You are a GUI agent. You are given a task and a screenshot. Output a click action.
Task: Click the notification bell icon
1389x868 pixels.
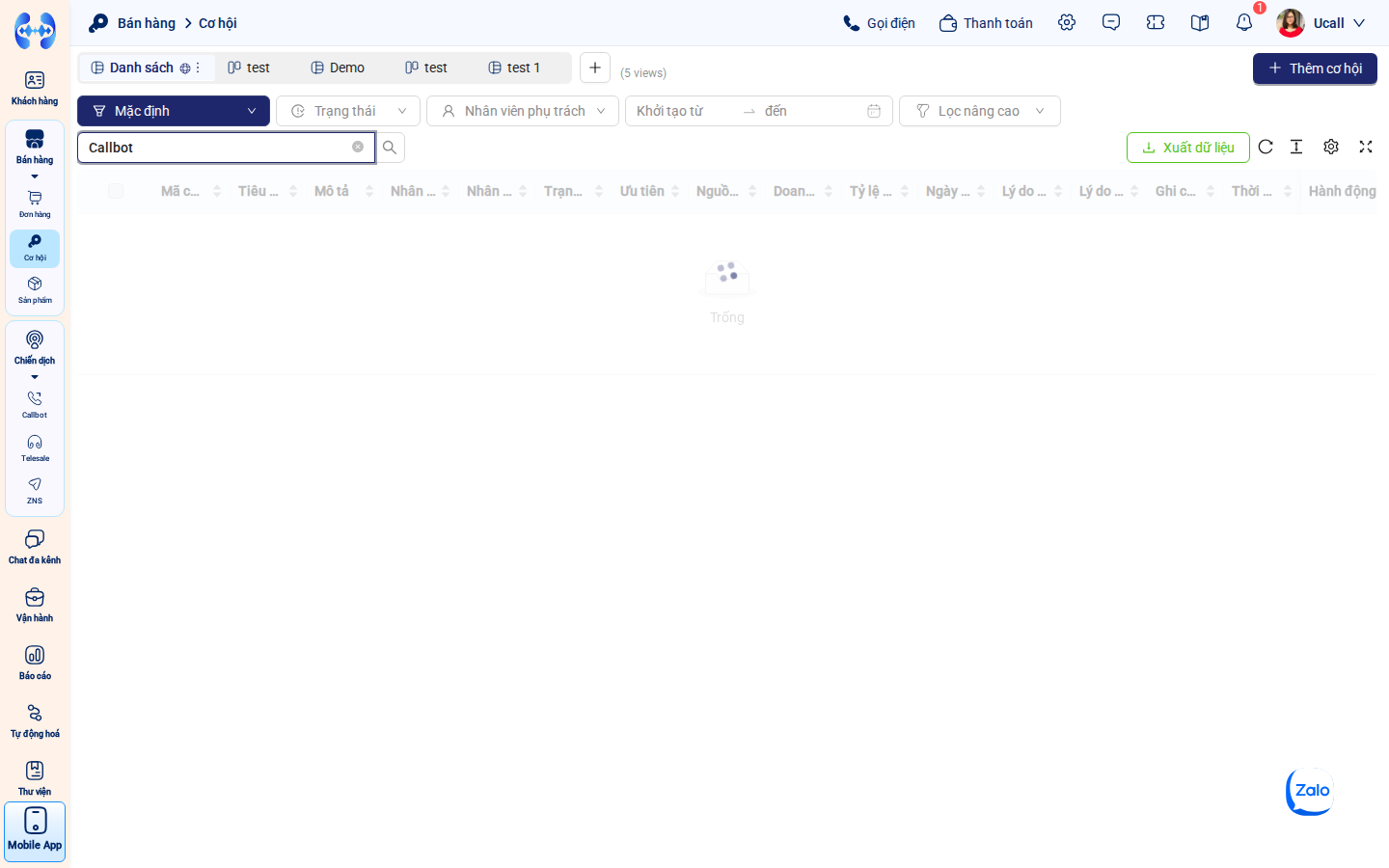[1244, 22]
